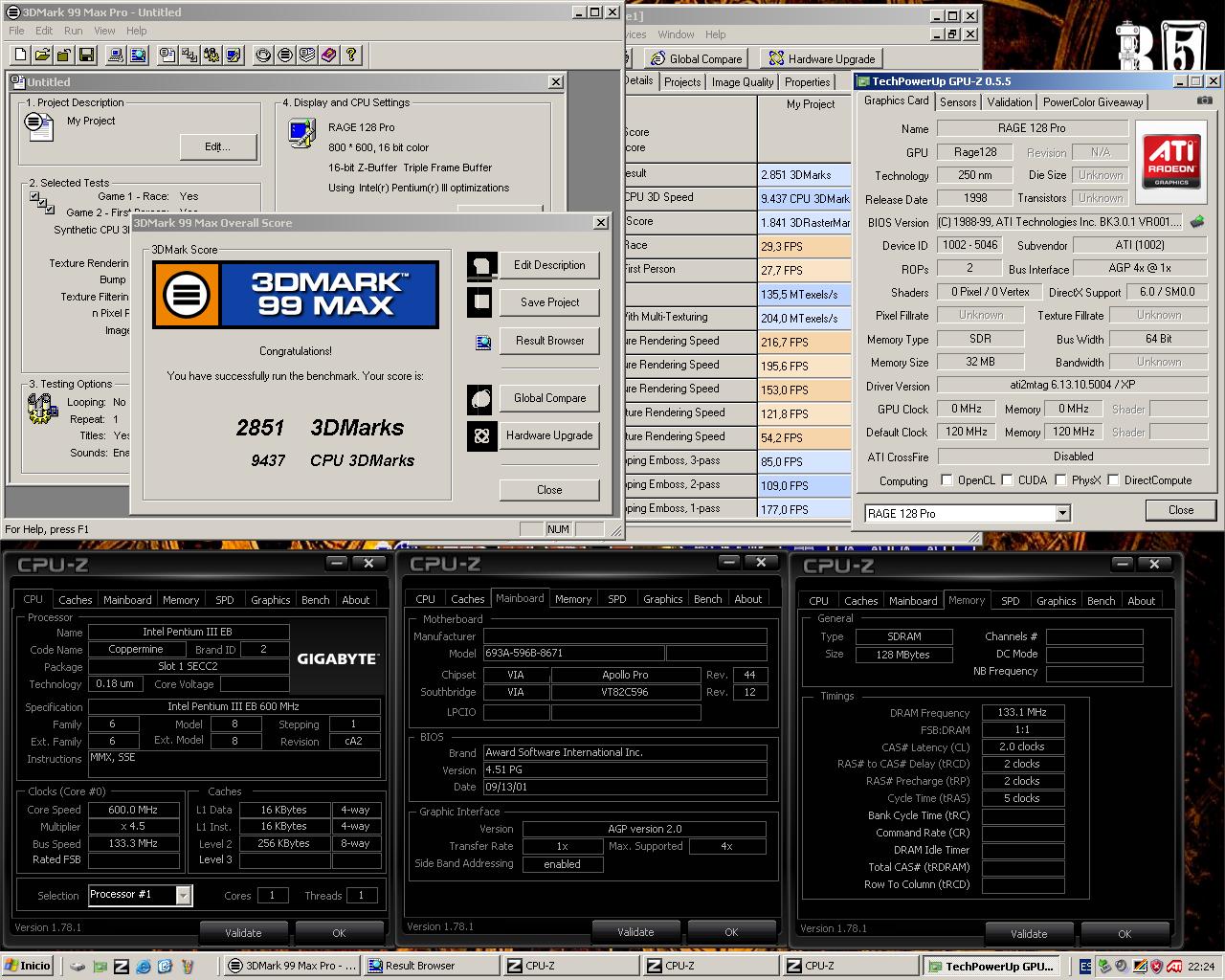Open the Run menu in 3DMark 99
The height and width of the screenshot is (980, 1225).
[x=73, y=31]
